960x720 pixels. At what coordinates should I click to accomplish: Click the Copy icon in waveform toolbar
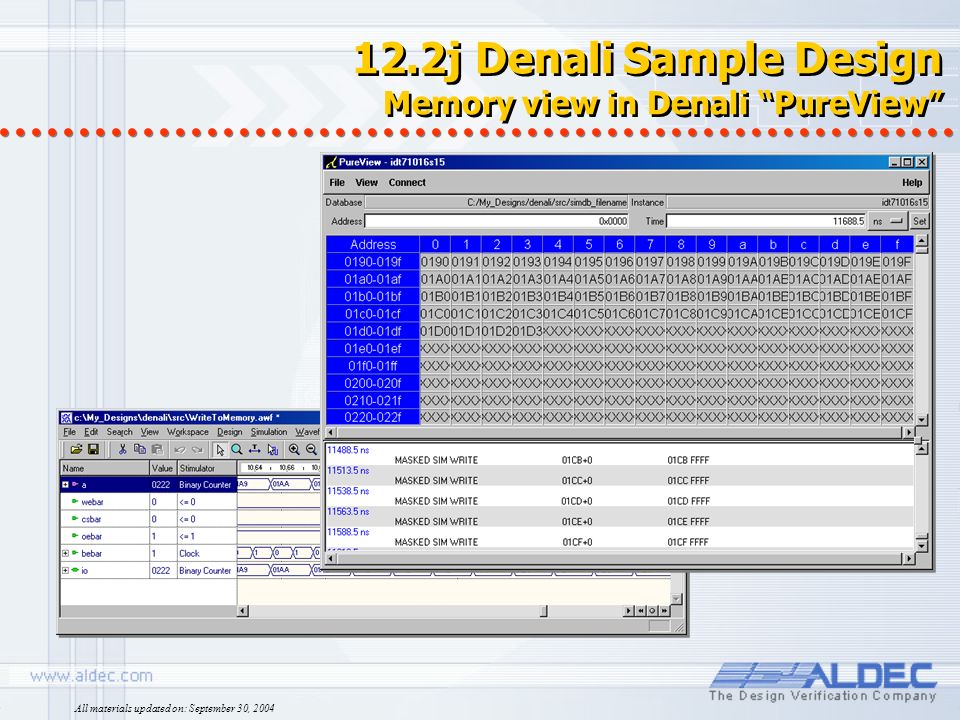coord(140,450)
